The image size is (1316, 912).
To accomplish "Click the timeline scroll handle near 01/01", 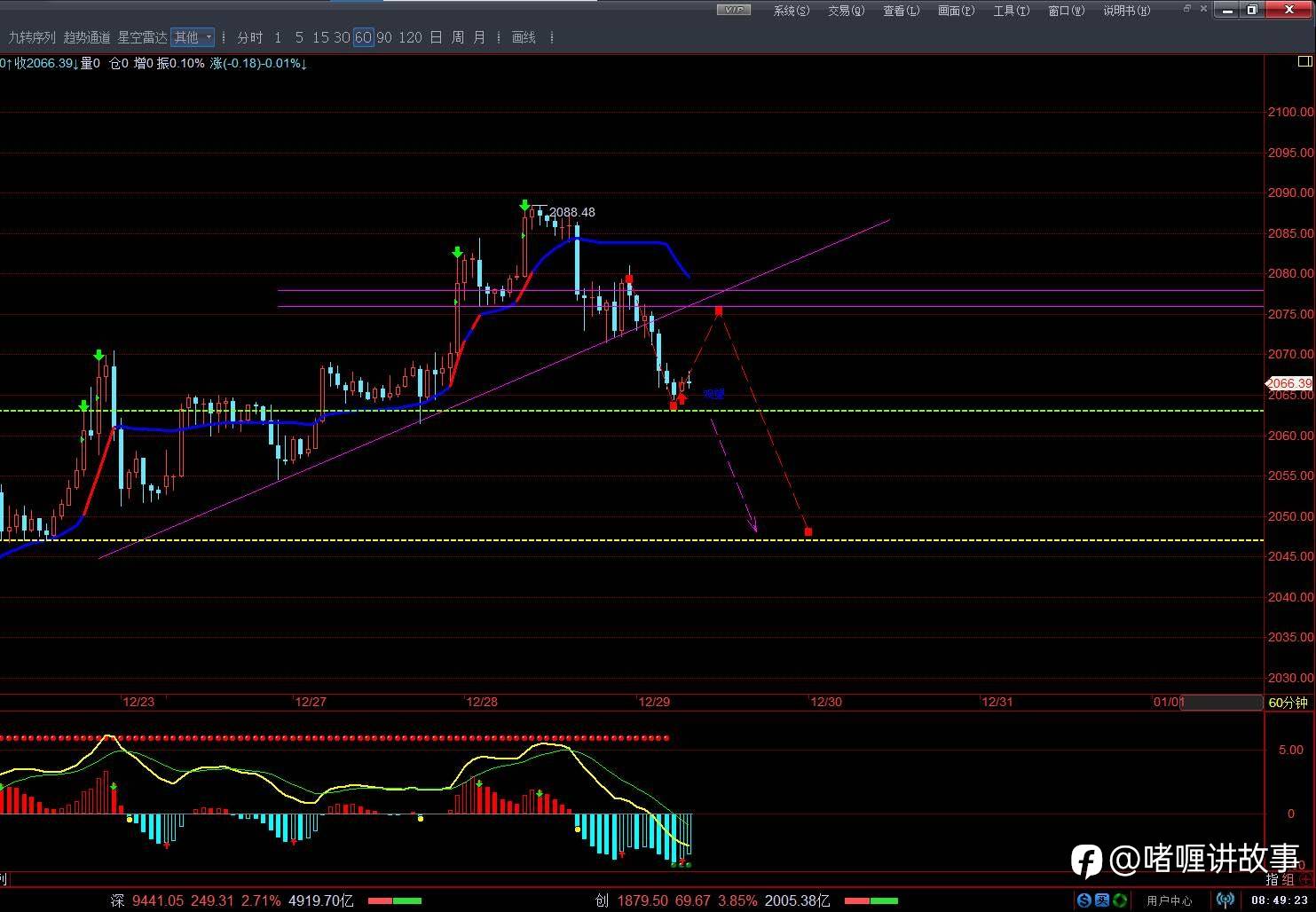I will [1223, 703].
